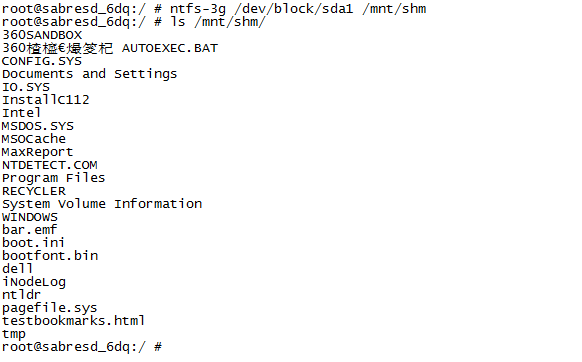Click the ls /mnt/shm/ command line
This screenshot has height=362, width=582.
[134, 22]
